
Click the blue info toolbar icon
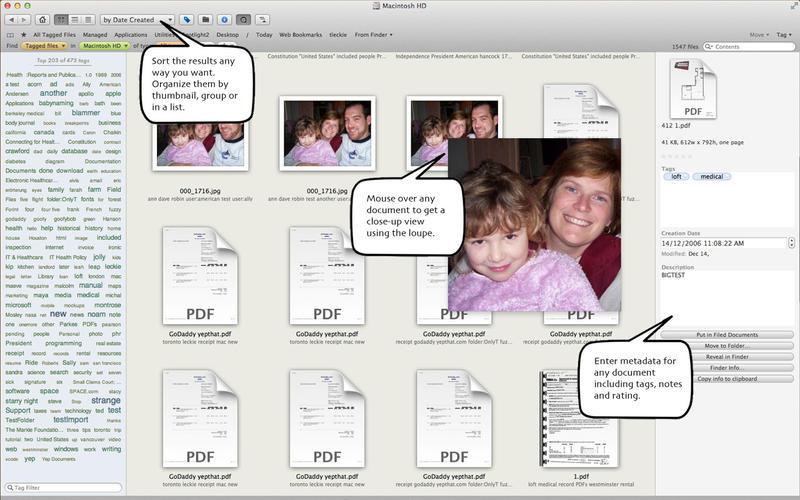pyautogui.click(x=224, y=19)
